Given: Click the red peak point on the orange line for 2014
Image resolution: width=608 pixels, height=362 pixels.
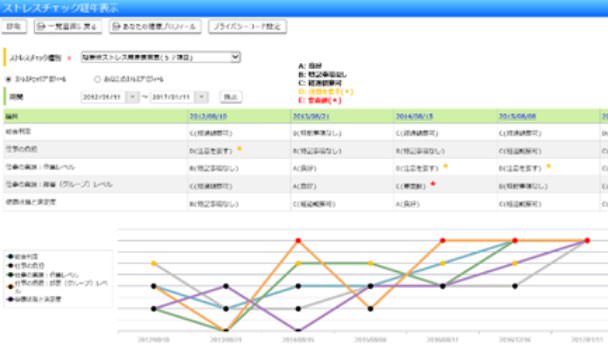Looking at the screenshot, I should tap(298, 241).
